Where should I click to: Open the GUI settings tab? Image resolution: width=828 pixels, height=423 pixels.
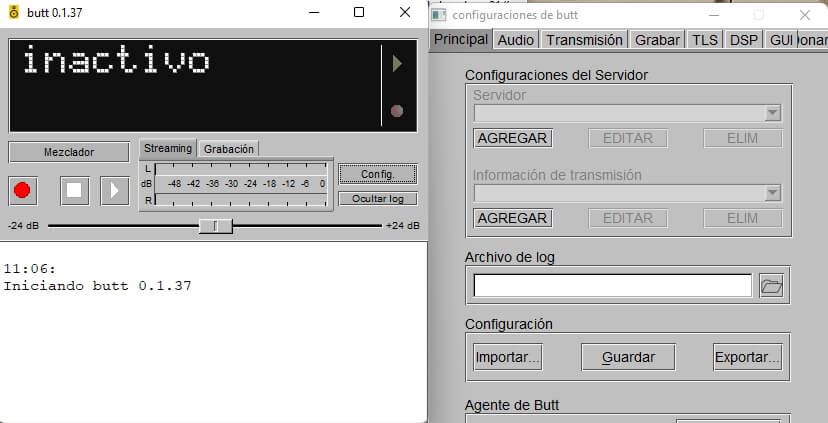tap(781, 40)
